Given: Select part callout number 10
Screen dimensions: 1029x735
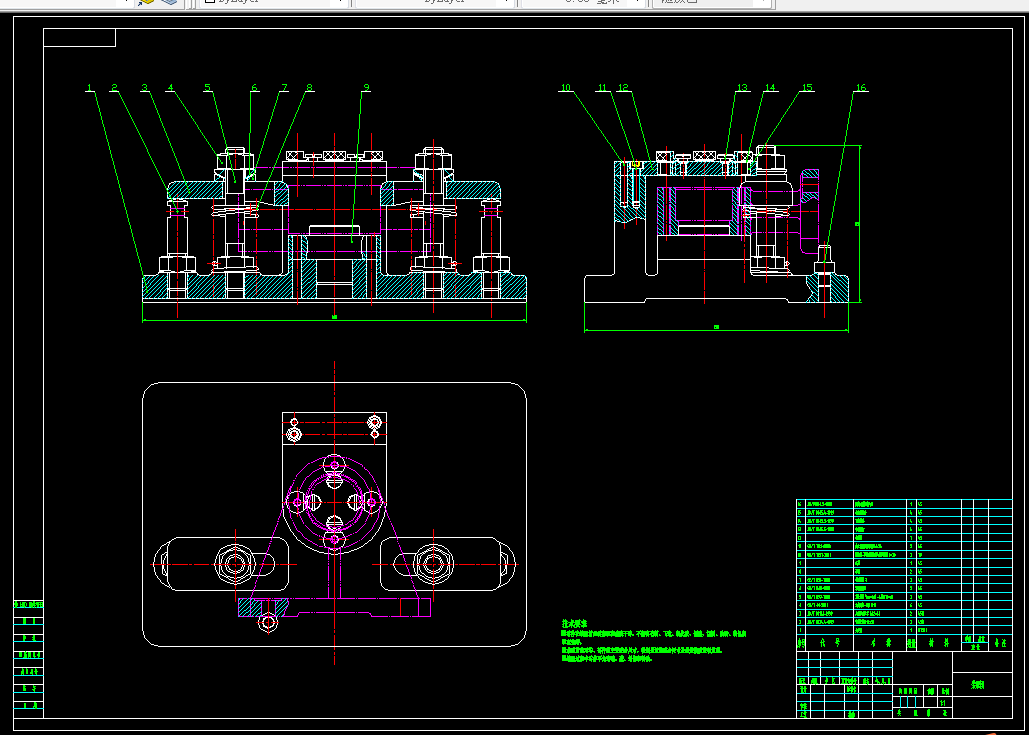Looking at the screenshot, I should (x=566, y=89).
